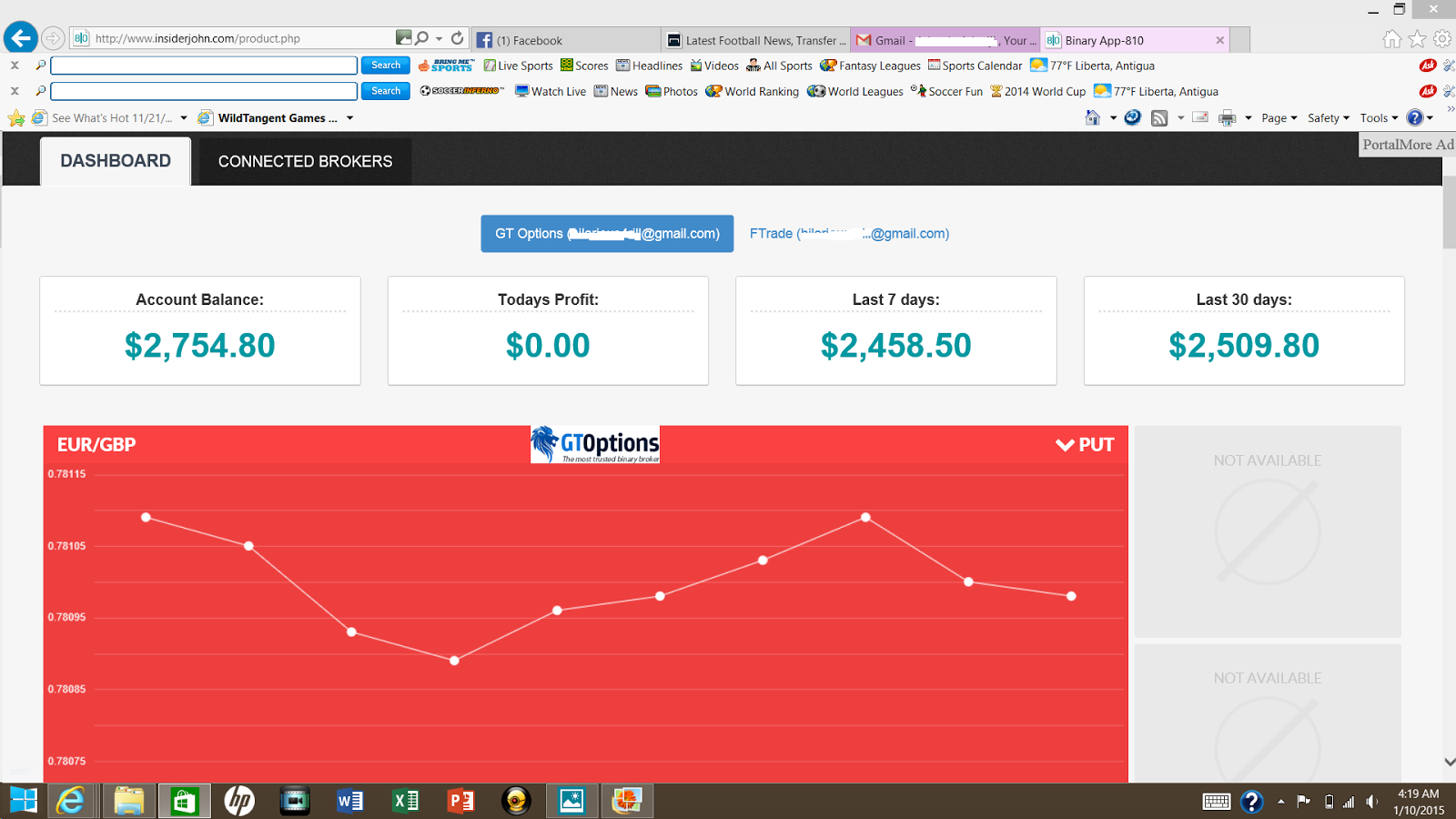Click the page vertical scrollbar thumb

(1449, 211)
